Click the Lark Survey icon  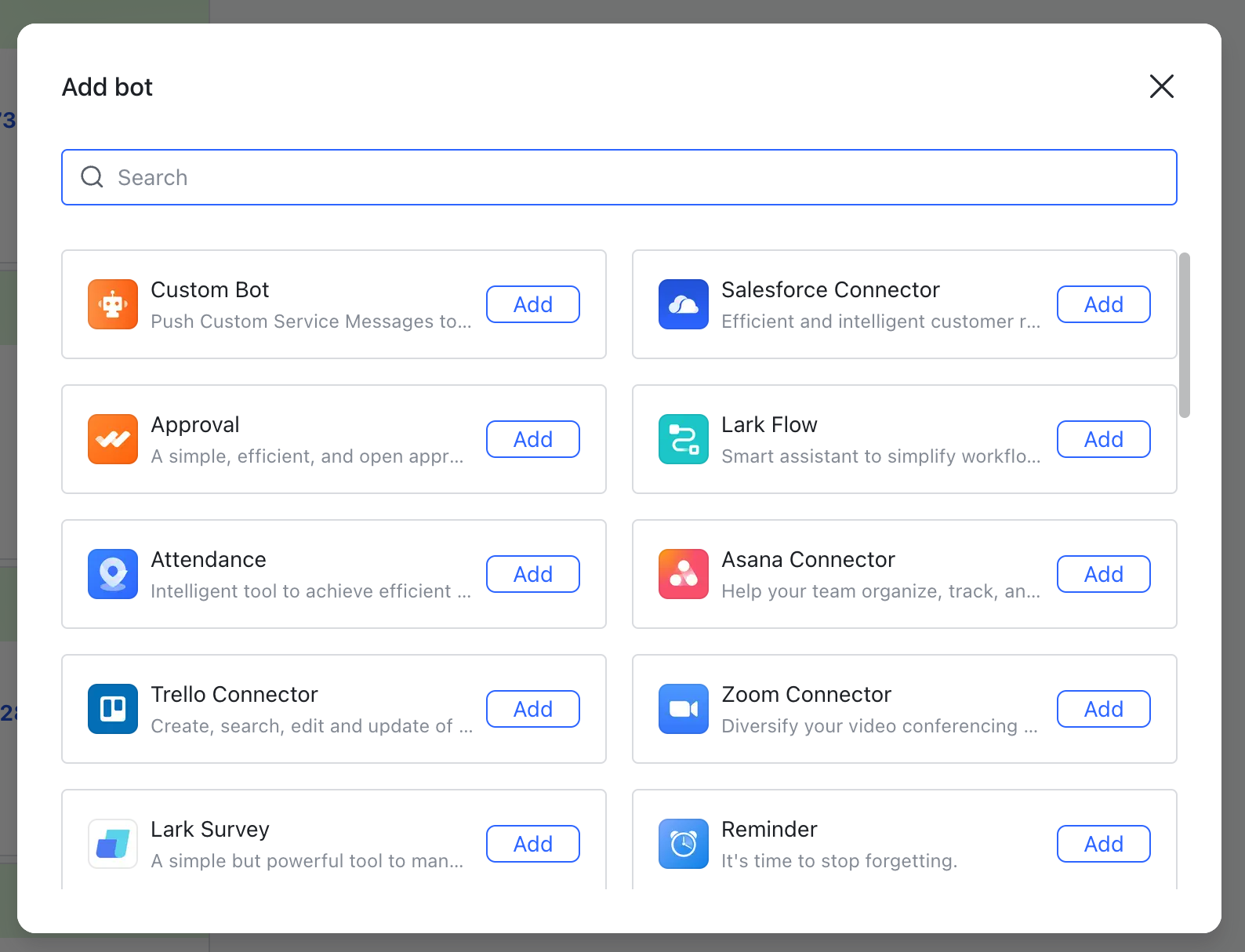click(x=113, y=844)
